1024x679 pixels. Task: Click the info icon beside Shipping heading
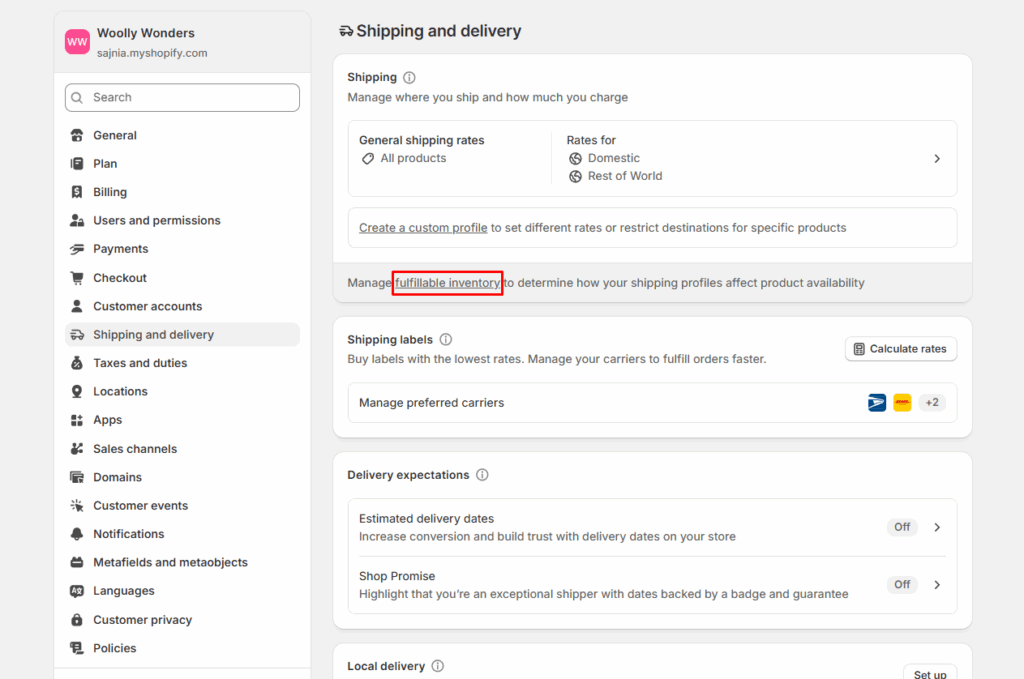(409, 77)
